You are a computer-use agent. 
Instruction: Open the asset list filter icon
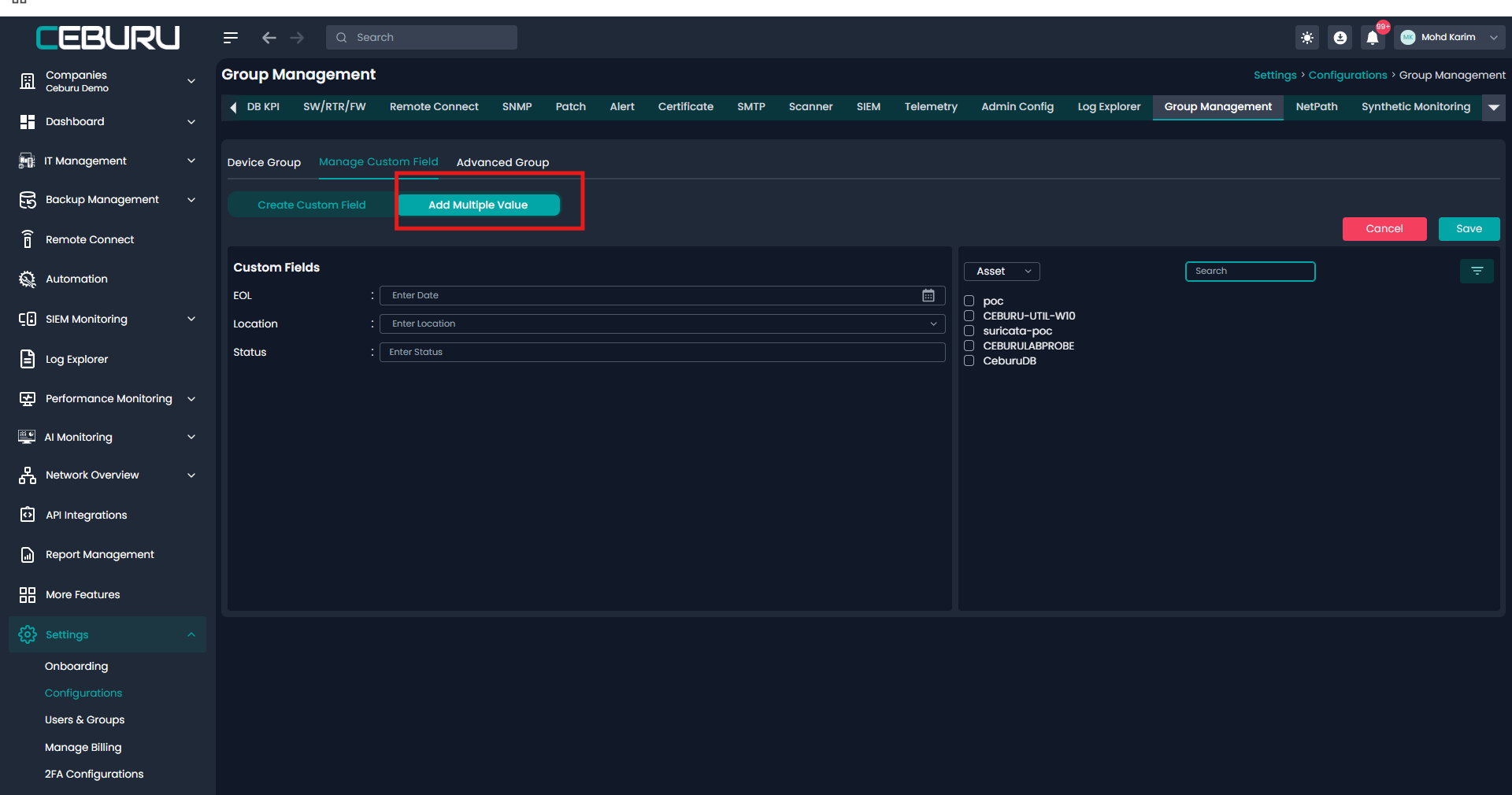(x=1477, y=272)
